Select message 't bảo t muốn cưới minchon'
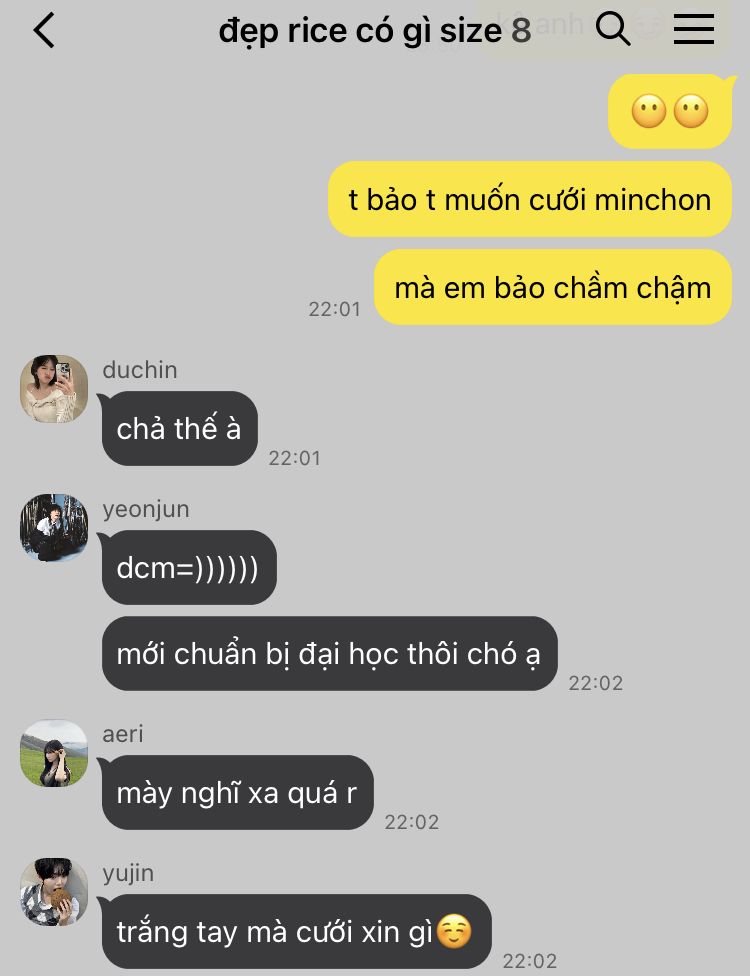Viewport: 750px width, 976px height. (x=530, y=200)
